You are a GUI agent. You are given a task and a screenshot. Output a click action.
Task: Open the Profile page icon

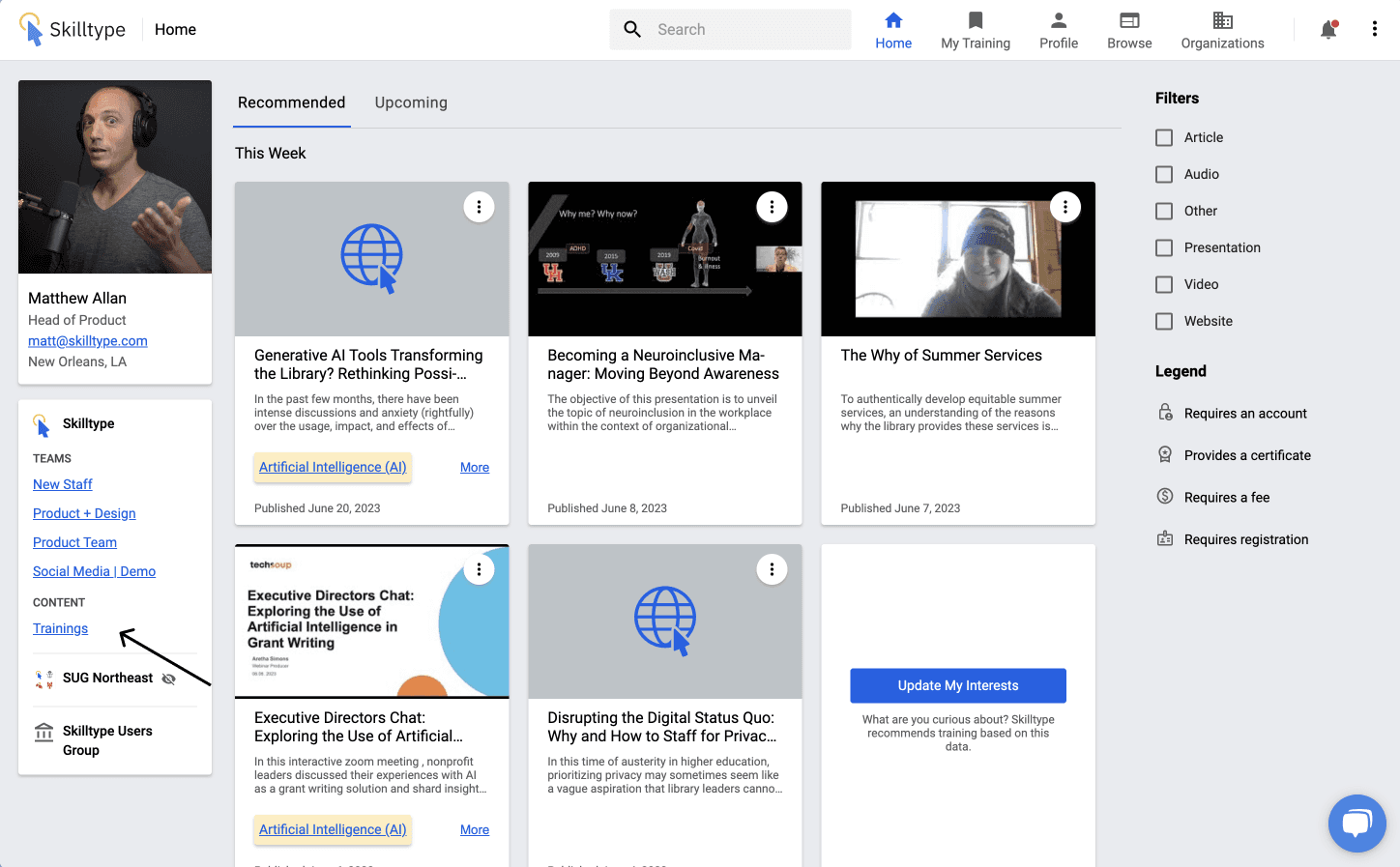(1058, 20)
